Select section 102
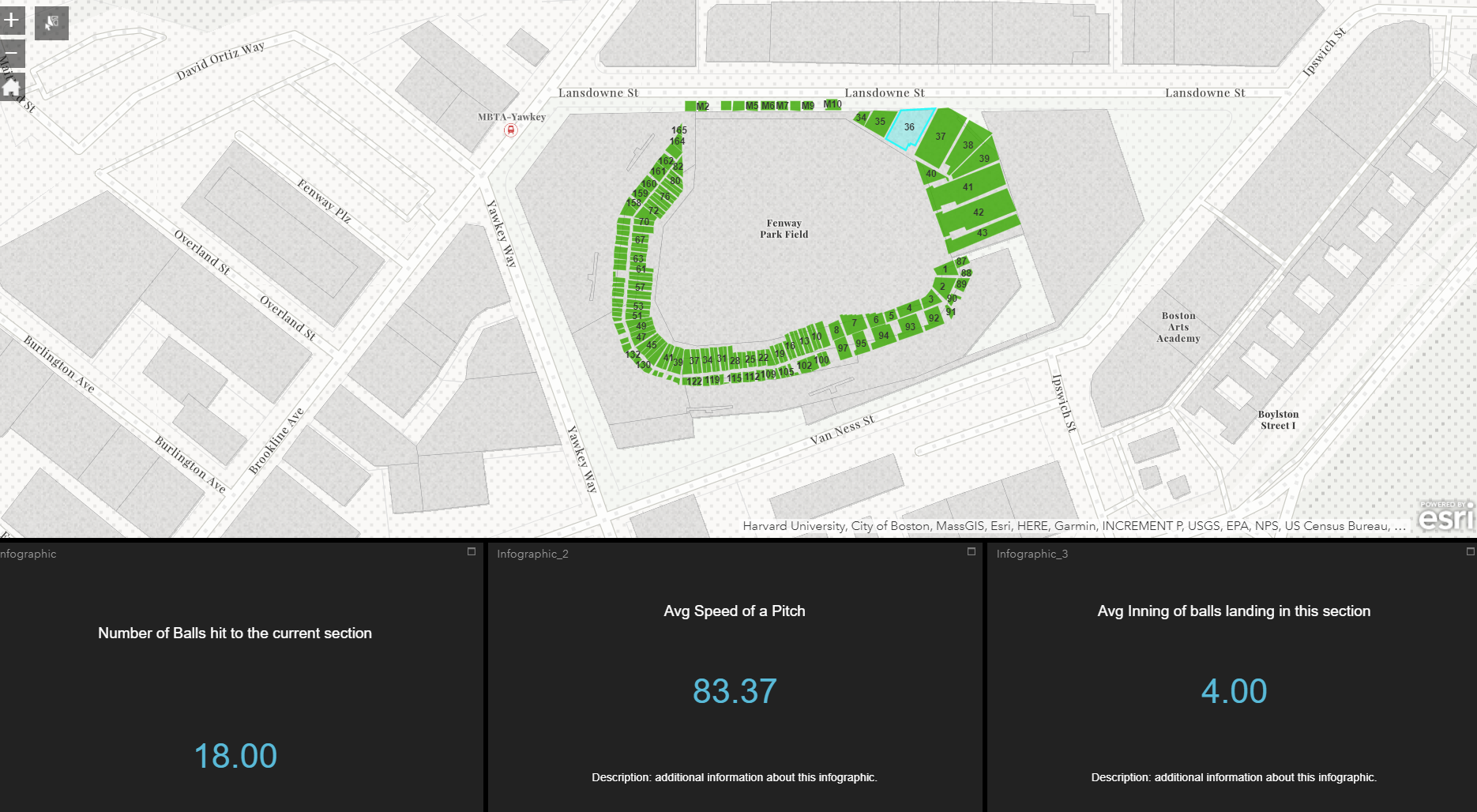The image size is (1477, 812). click(x=804, y=366)
